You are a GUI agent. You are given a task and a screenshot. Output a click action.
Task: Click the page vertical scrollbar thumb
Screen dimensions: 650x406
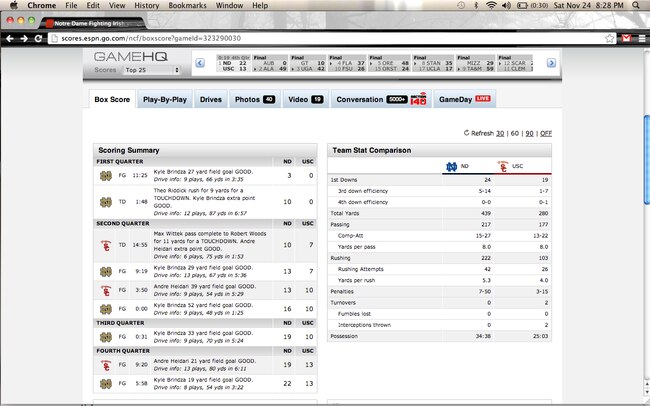click(x=646, y=160)
